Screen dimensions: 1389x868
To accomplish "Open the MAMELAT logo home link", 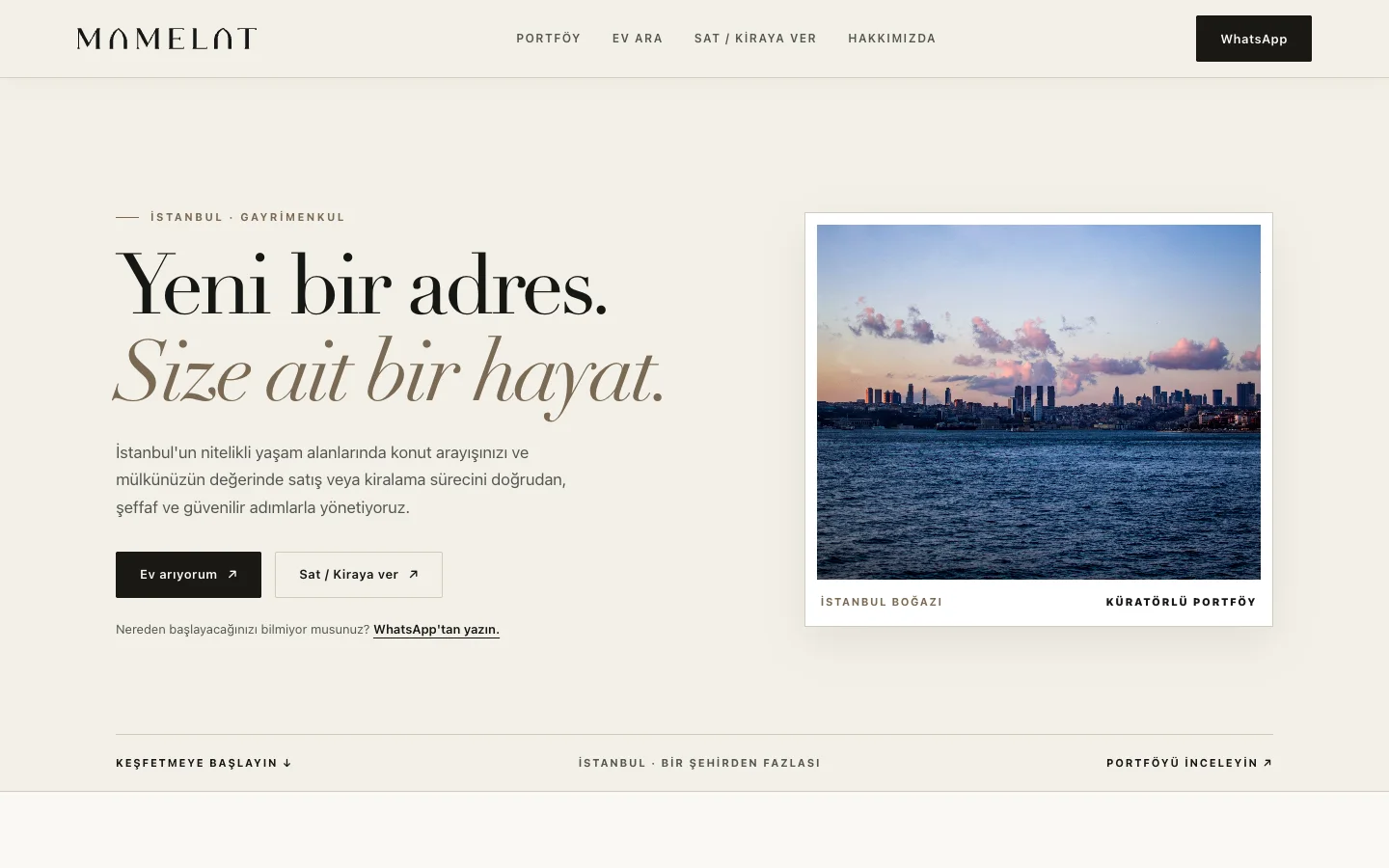I will 167,39.
